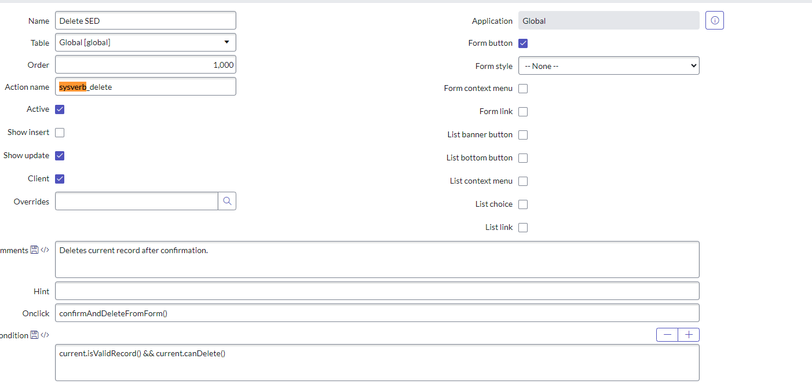Open the Table dropdown showing Global [global]
Viewport: 812px width, 384px height.
146,42
